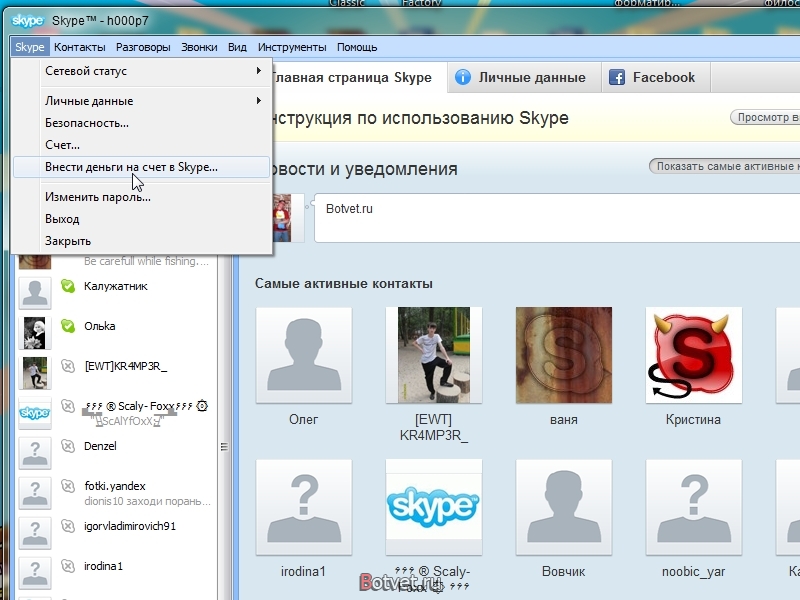Click the online status icon next to Калужатник

(x=68, y=286)
